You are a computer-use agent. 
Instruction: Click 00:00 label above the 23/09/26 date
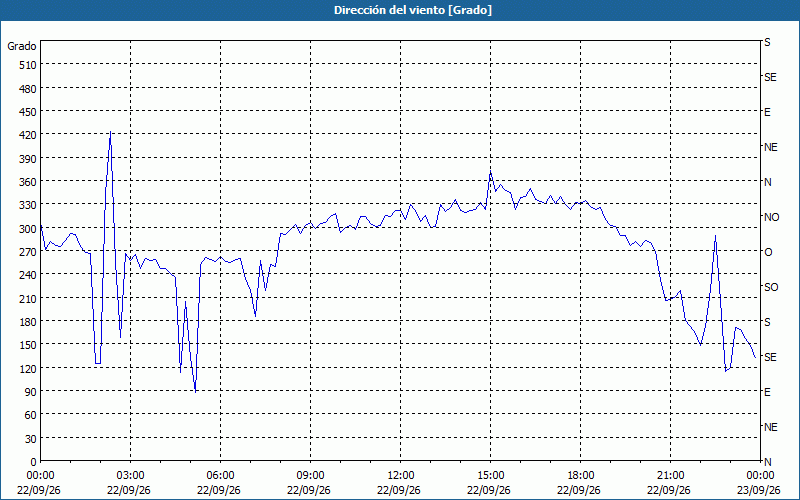click(760, 476)
